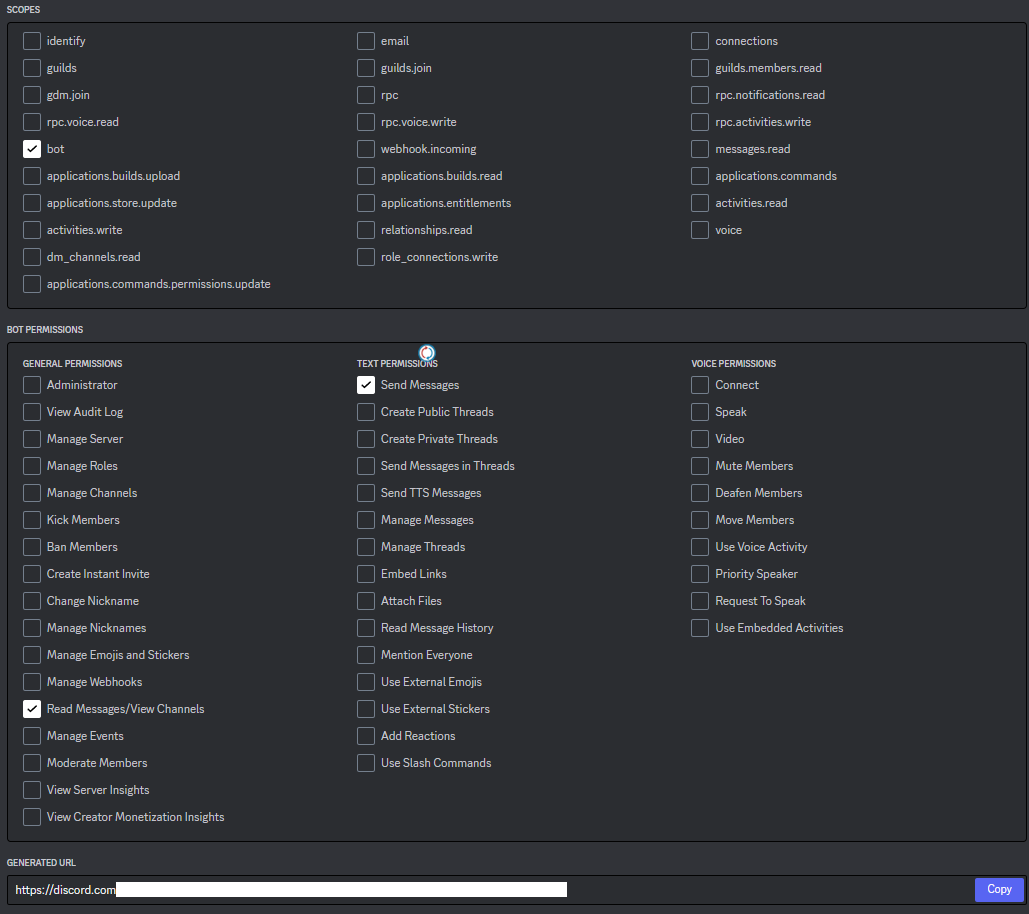This screenshot has height=914, width=1029.
Task: Enable Mute Members permission
Action: (700, 465)
